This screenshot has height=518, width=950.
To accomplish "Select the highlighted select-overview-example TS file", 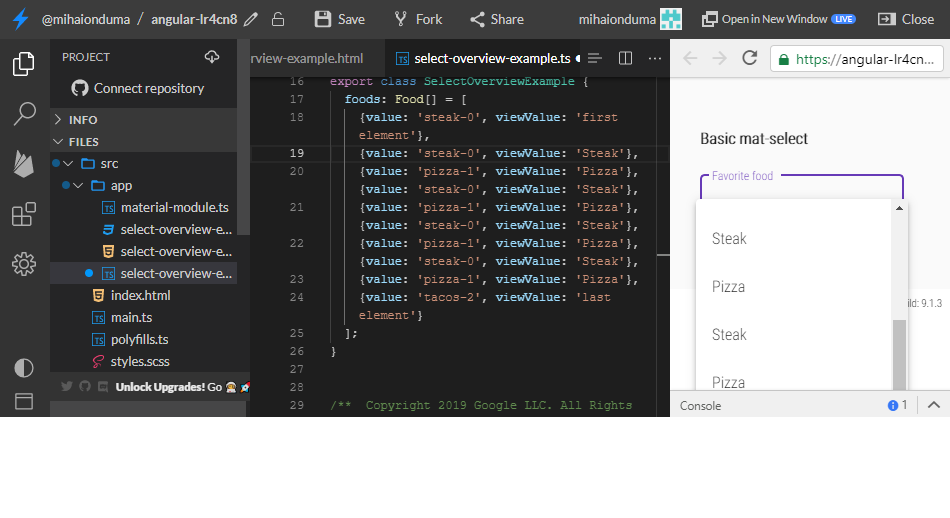I will [x=143, y=273].
